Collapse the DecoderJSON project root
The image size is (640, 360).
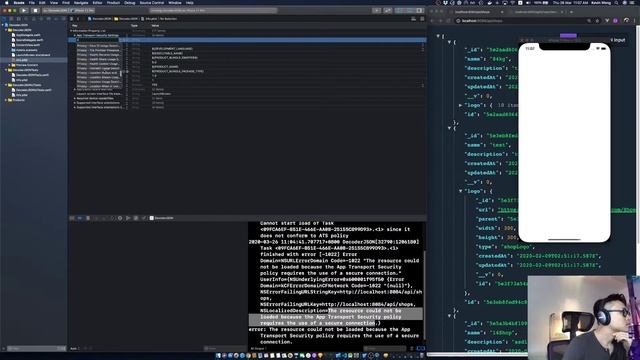(x=3, y=25)
